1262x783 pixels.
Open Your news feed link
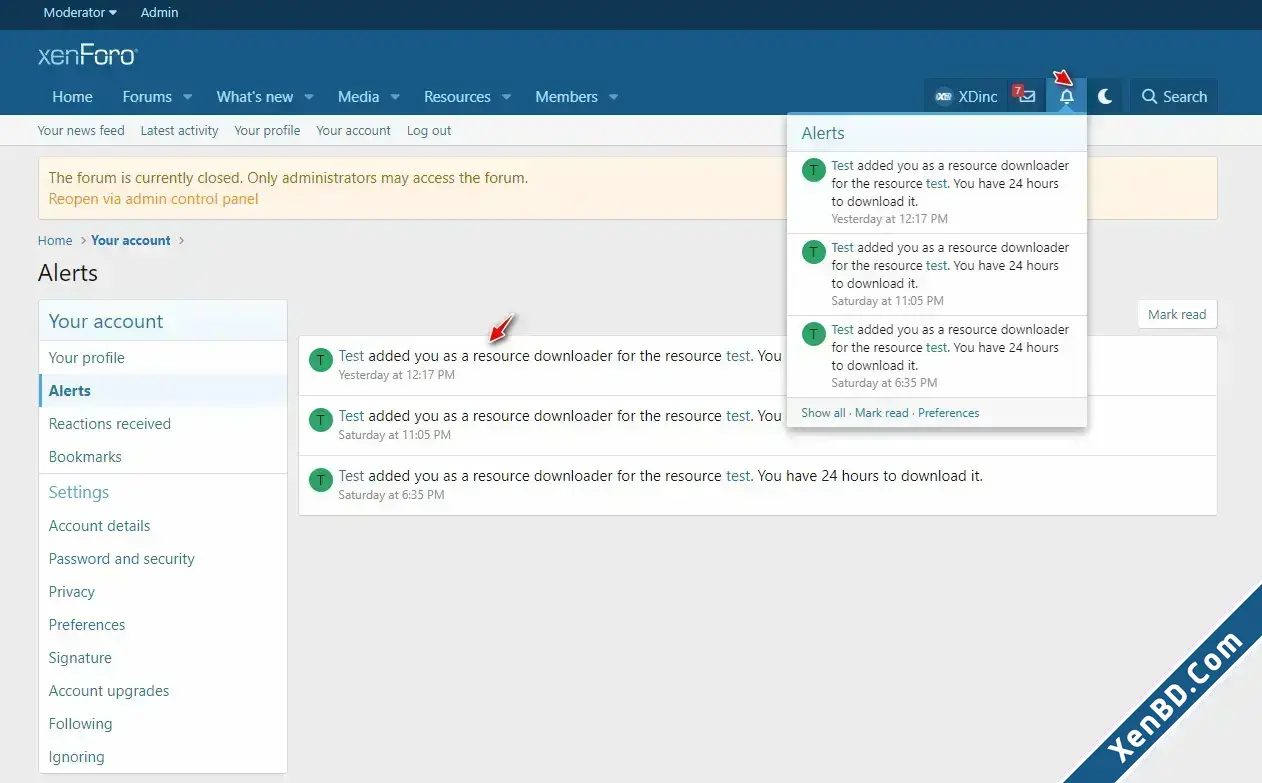81,130
